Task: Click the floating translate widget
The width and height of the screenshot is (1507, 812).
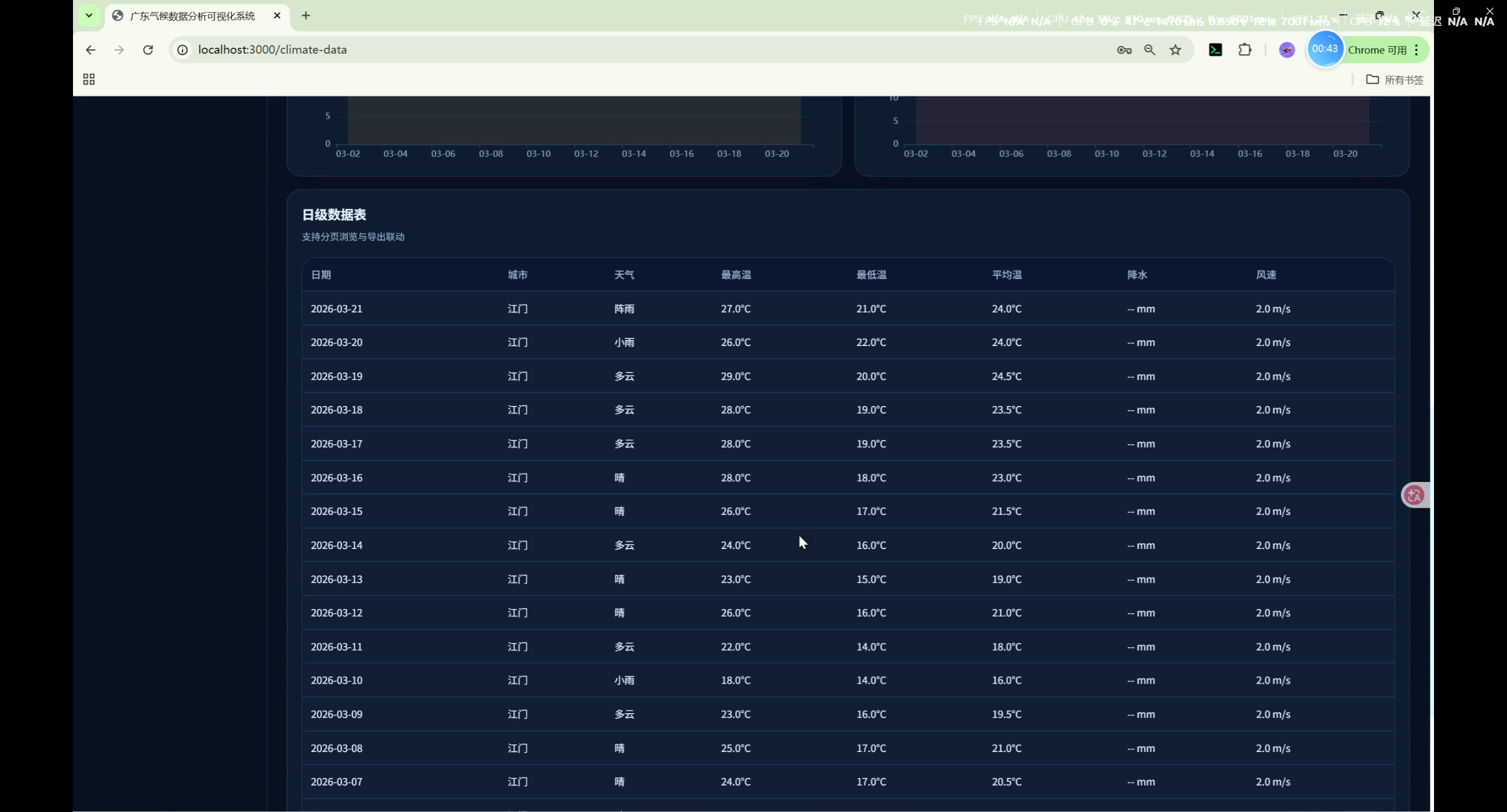Action: pos(1414,495)
